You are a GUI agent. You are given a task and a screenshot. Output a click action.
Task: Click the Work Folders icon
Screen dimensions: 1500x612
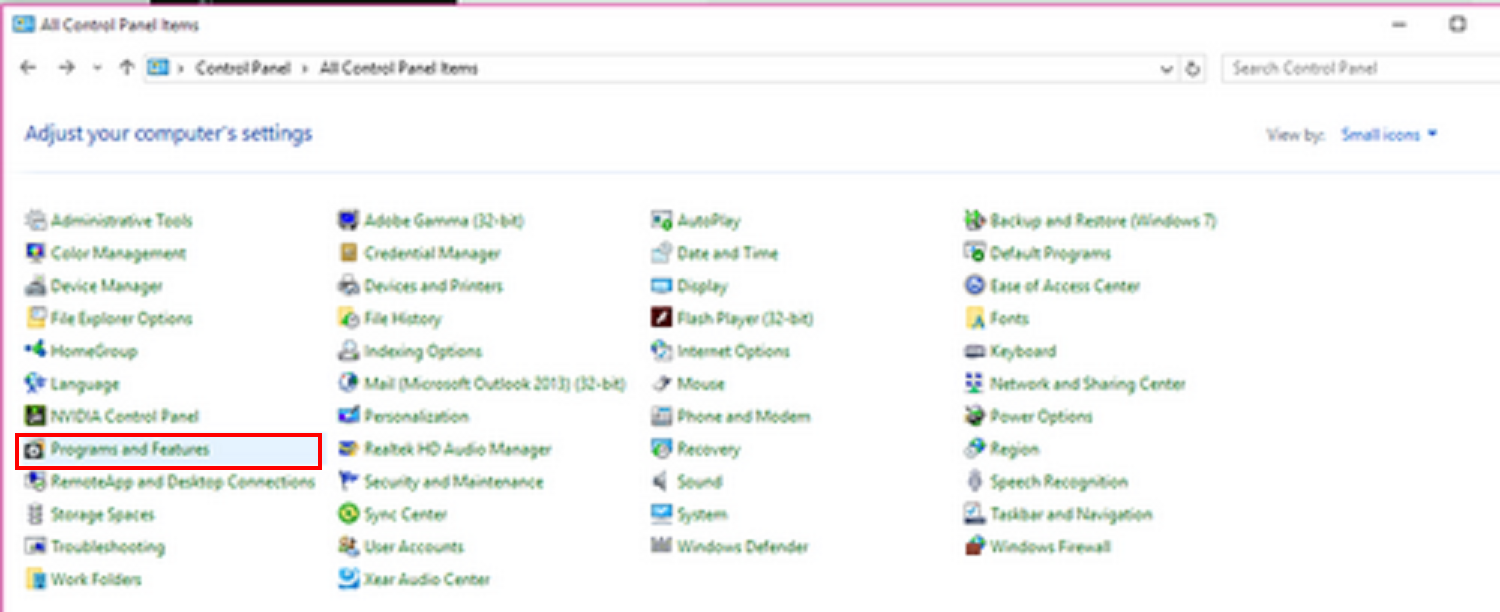pyautogui.click(x=36, y=579)
